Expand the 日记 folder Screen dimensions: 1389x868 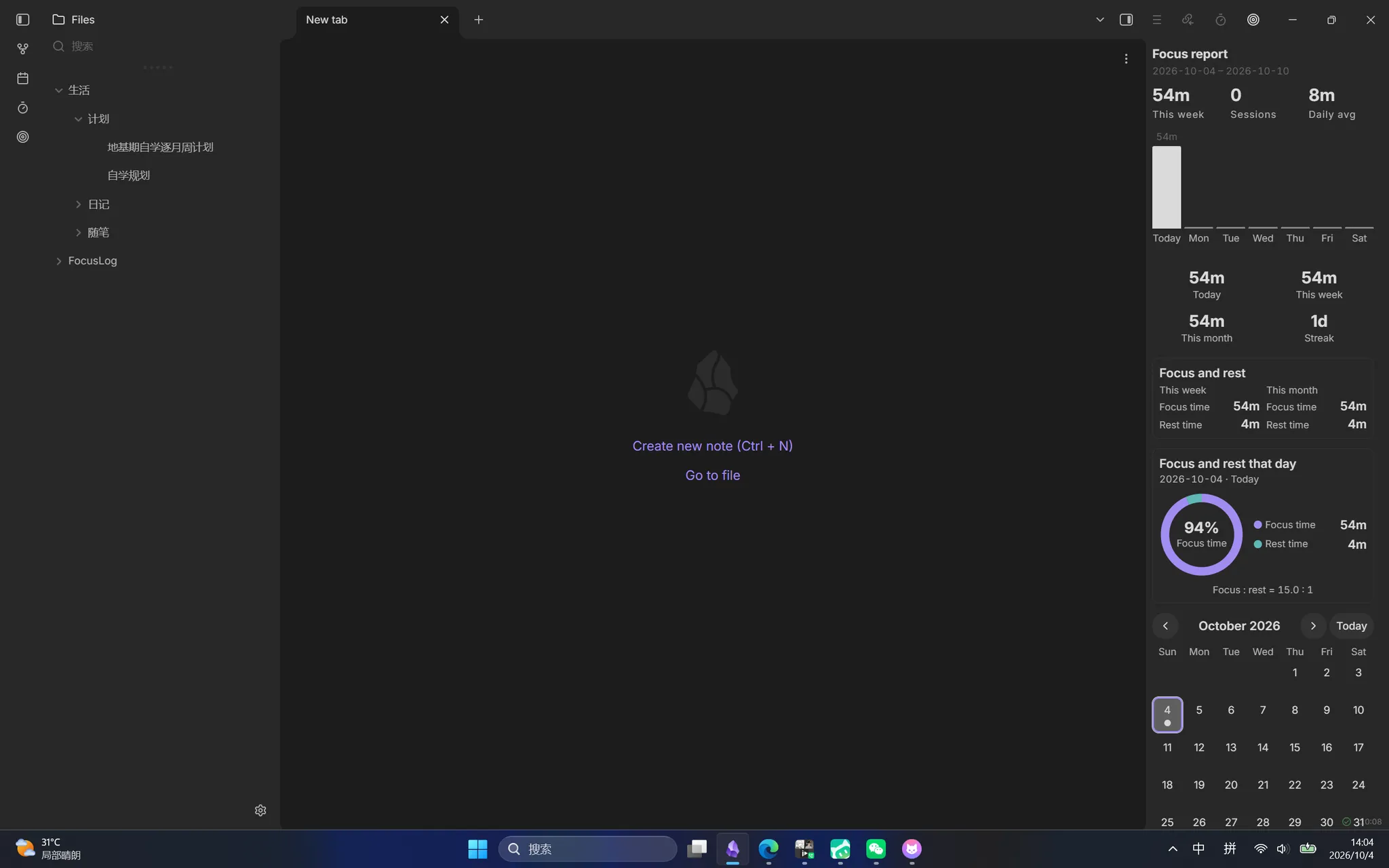[x=79, y=204]
